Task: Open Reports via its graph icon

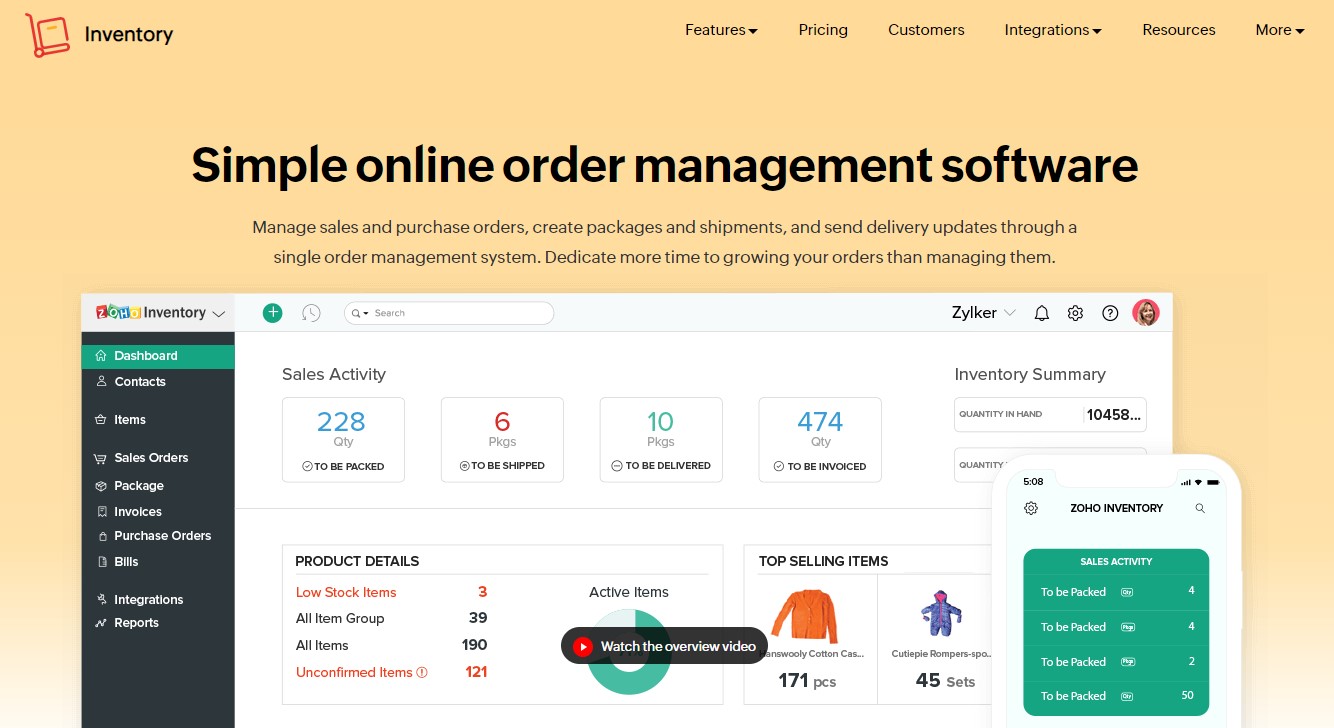Action: coord(101,622)
